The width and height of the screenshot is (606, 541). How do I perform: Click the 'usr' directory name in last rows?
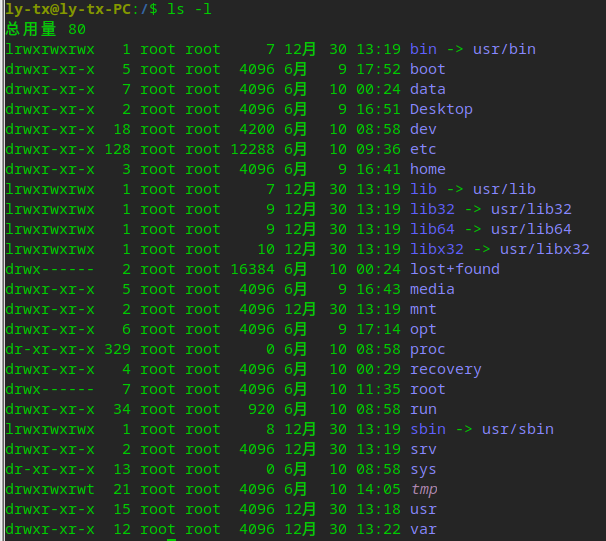click(x=423, y=509)
